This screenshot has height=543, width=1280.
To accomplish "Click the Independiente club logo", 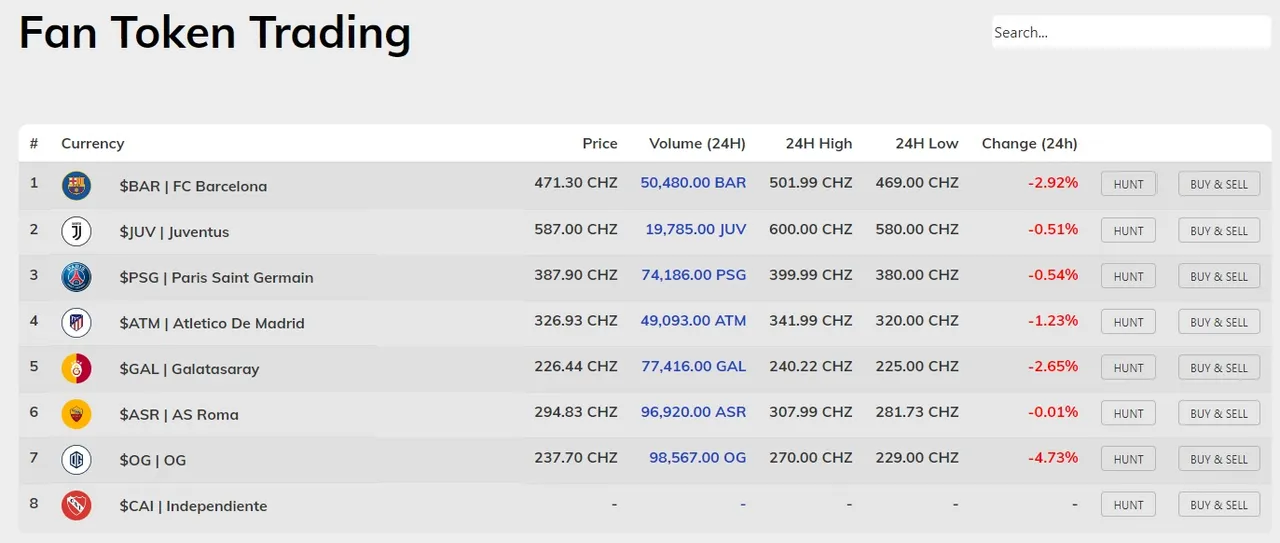I will 76,505.
